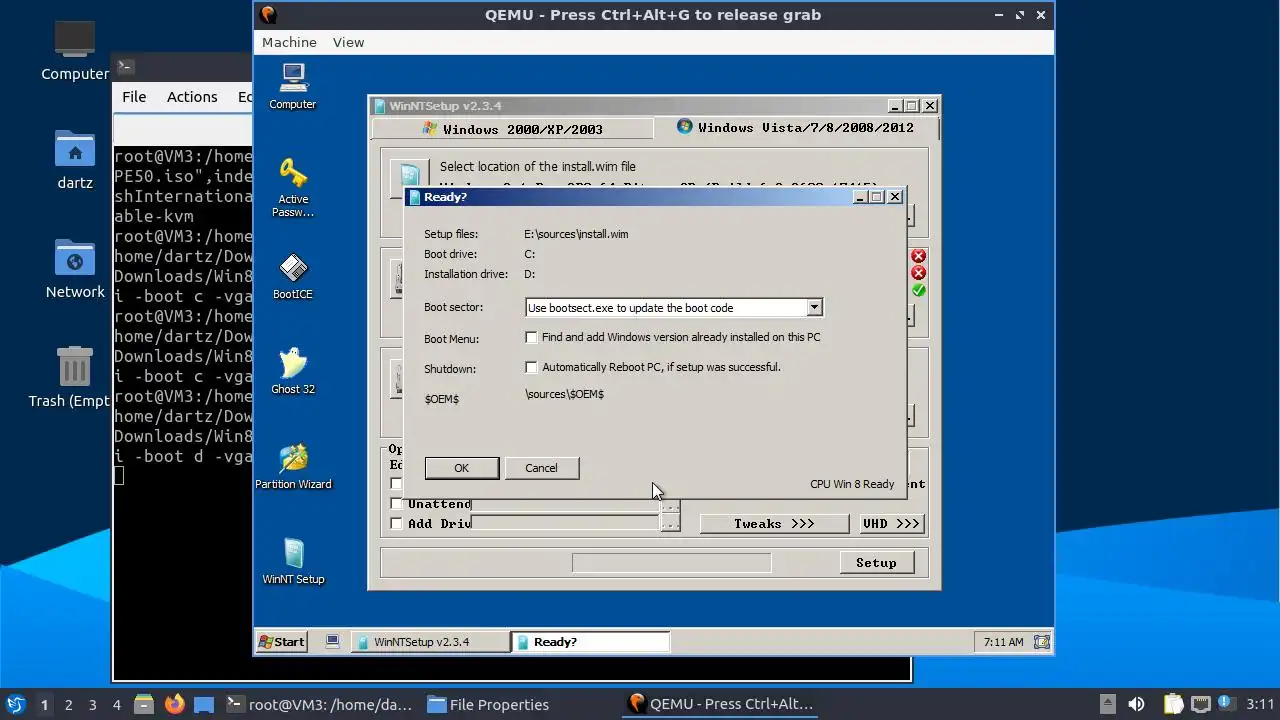Expand the VHD >>> options
The width and height of the screenshot is (1280, 720).
pyautogui.click(x=891, y=524)
